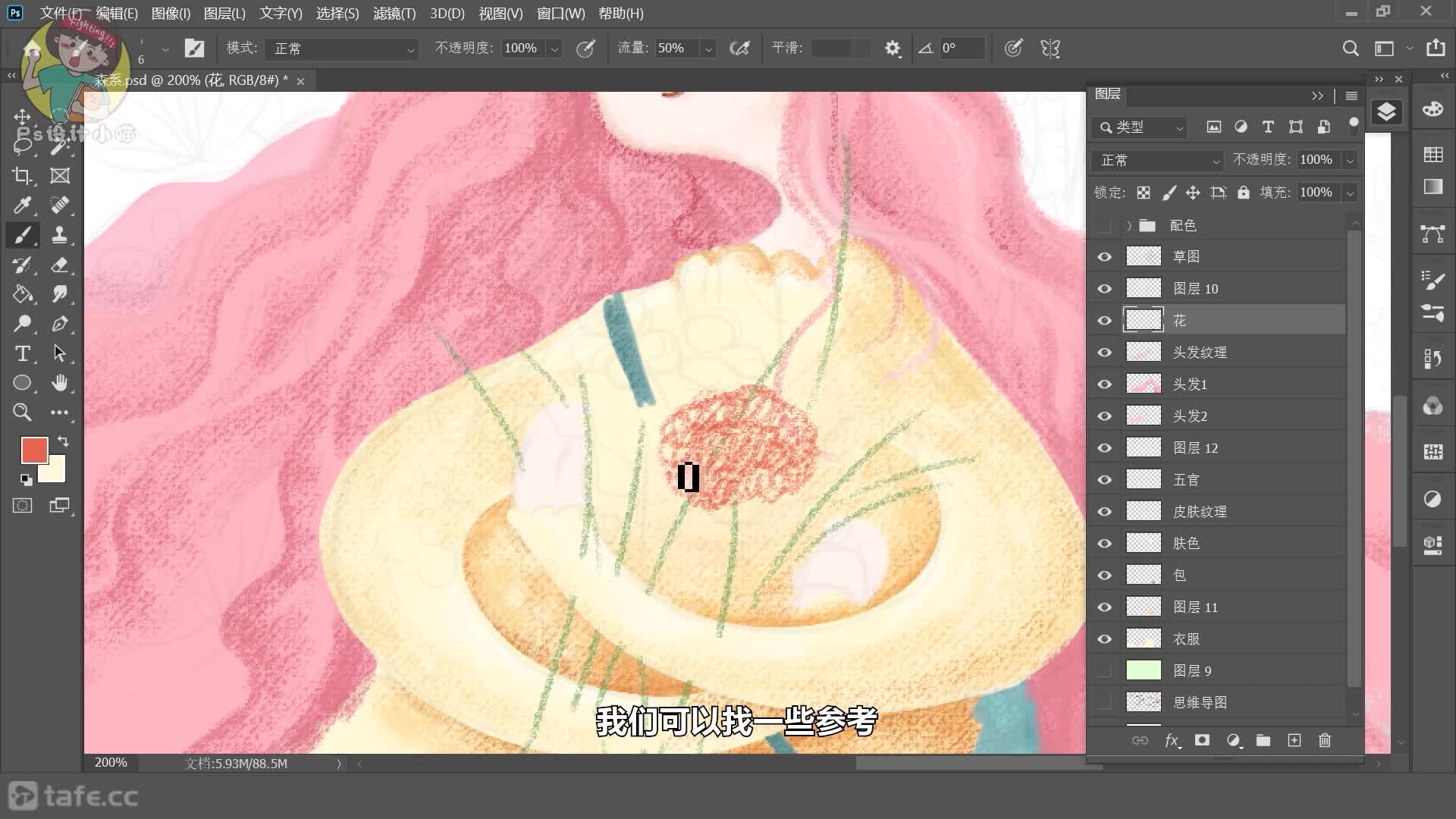Select the Eraser tool

tap(59, 265)
